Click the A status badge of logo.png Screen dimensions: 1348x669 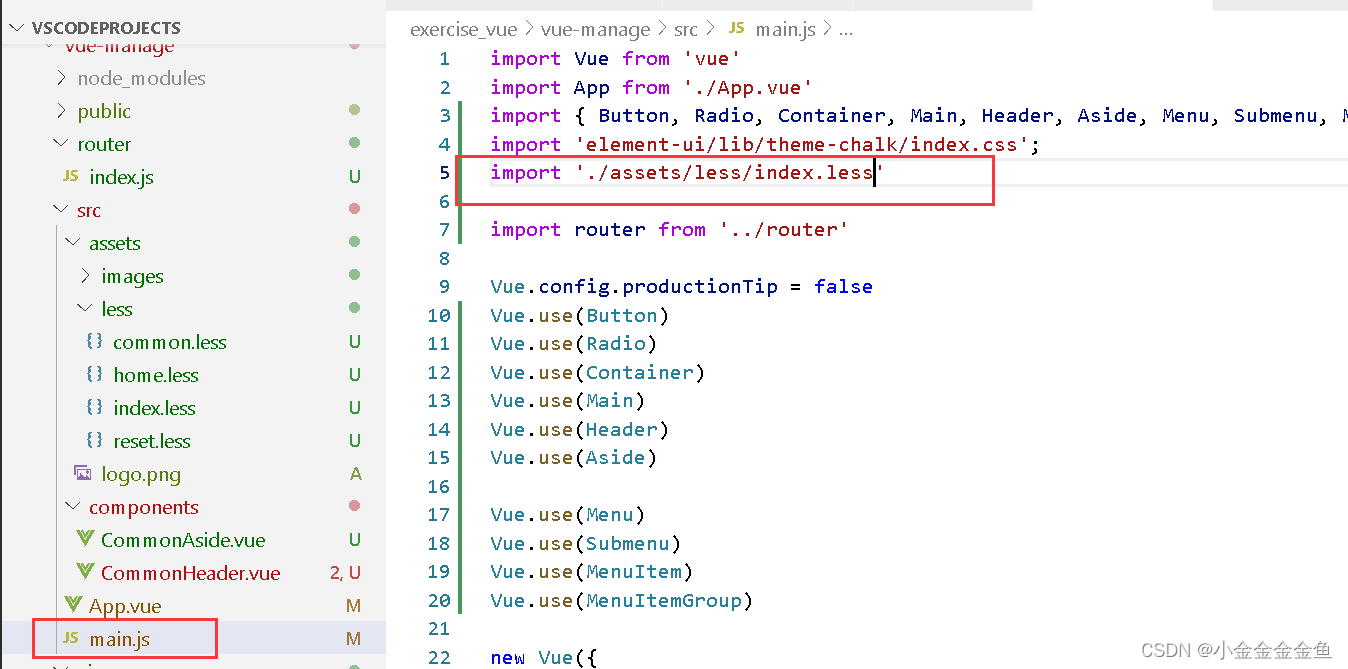(355, 474)
